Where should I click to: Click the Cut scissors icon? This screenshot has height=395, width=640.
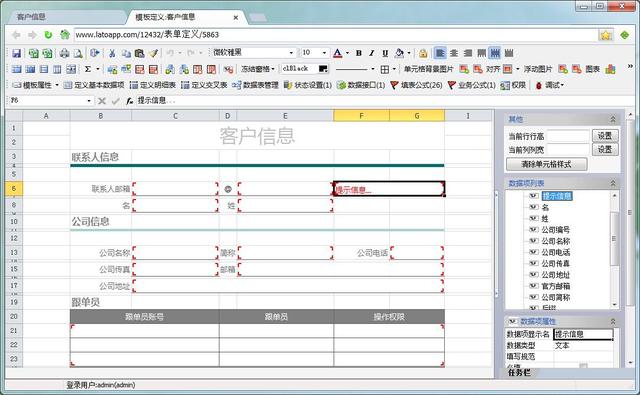(x=112, y=53)
